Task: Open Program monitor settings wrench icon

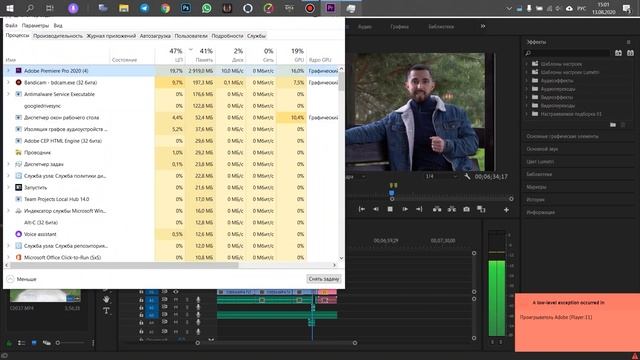Action: click(x=467, y=176)
